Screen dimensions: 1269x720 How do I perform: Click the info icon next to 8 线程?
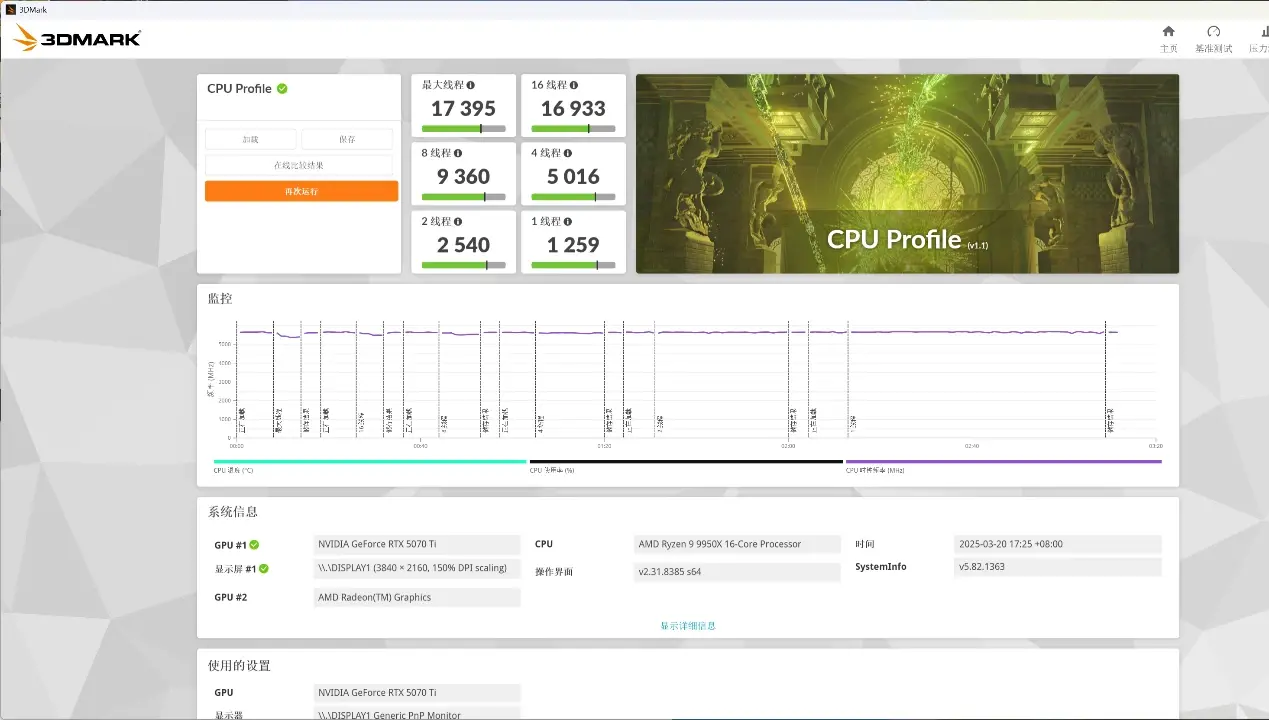pyautogui.click(x=459, y=153)
